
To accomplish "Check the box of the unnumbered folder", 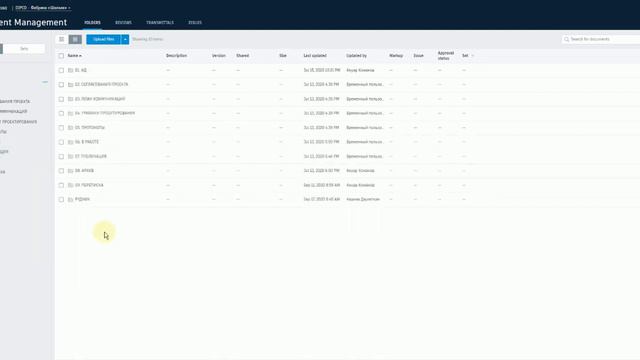I will (61, 200).
